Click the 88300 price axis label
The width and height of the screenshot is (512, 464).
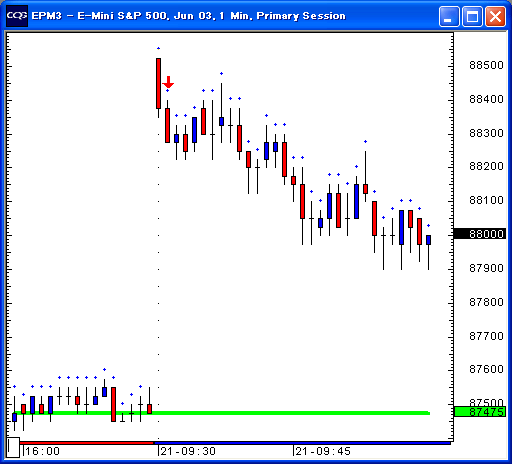coord(486,133)
